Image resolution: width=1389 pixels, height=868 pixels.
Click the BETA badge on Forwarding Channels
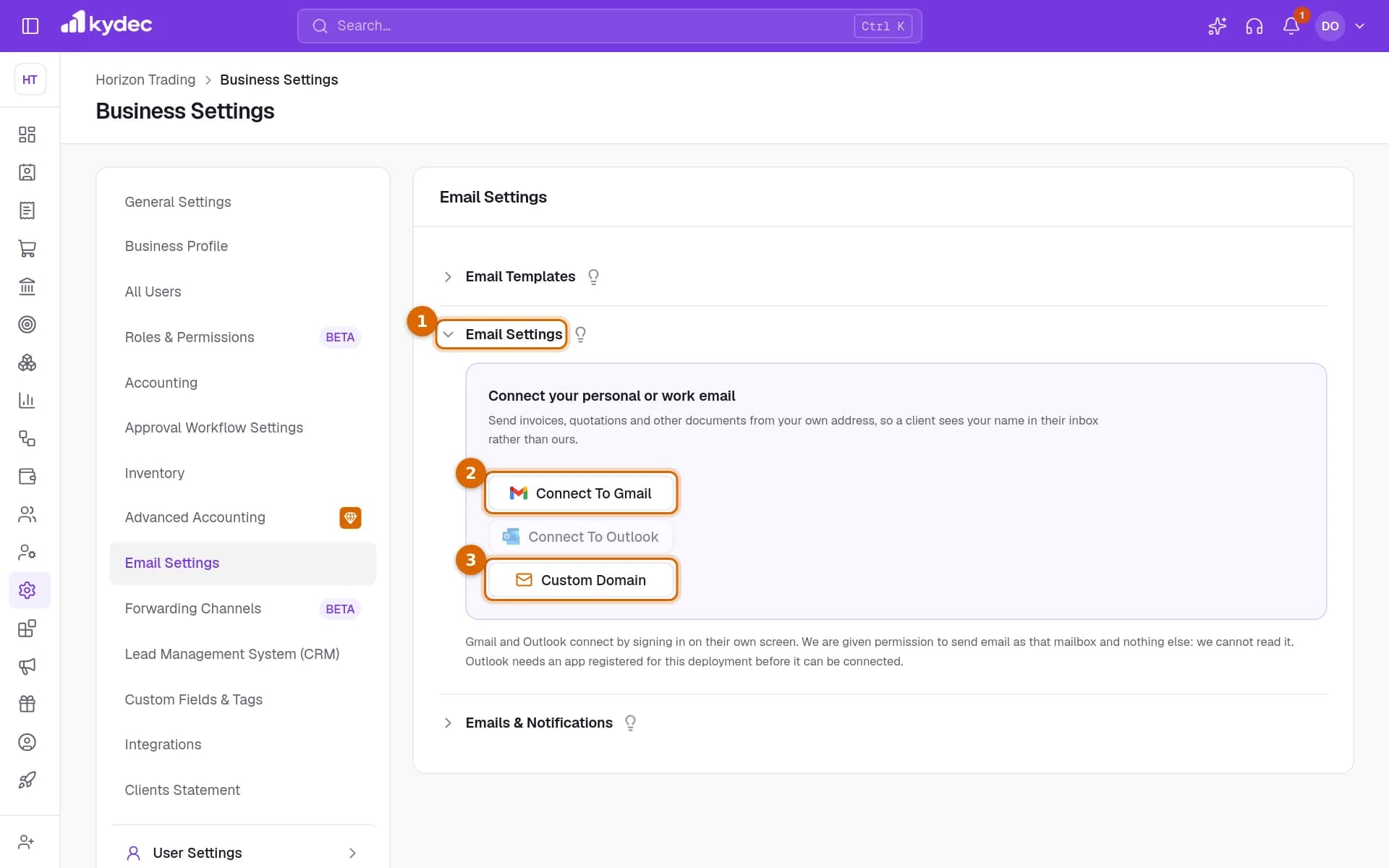[x=340, y=609]
